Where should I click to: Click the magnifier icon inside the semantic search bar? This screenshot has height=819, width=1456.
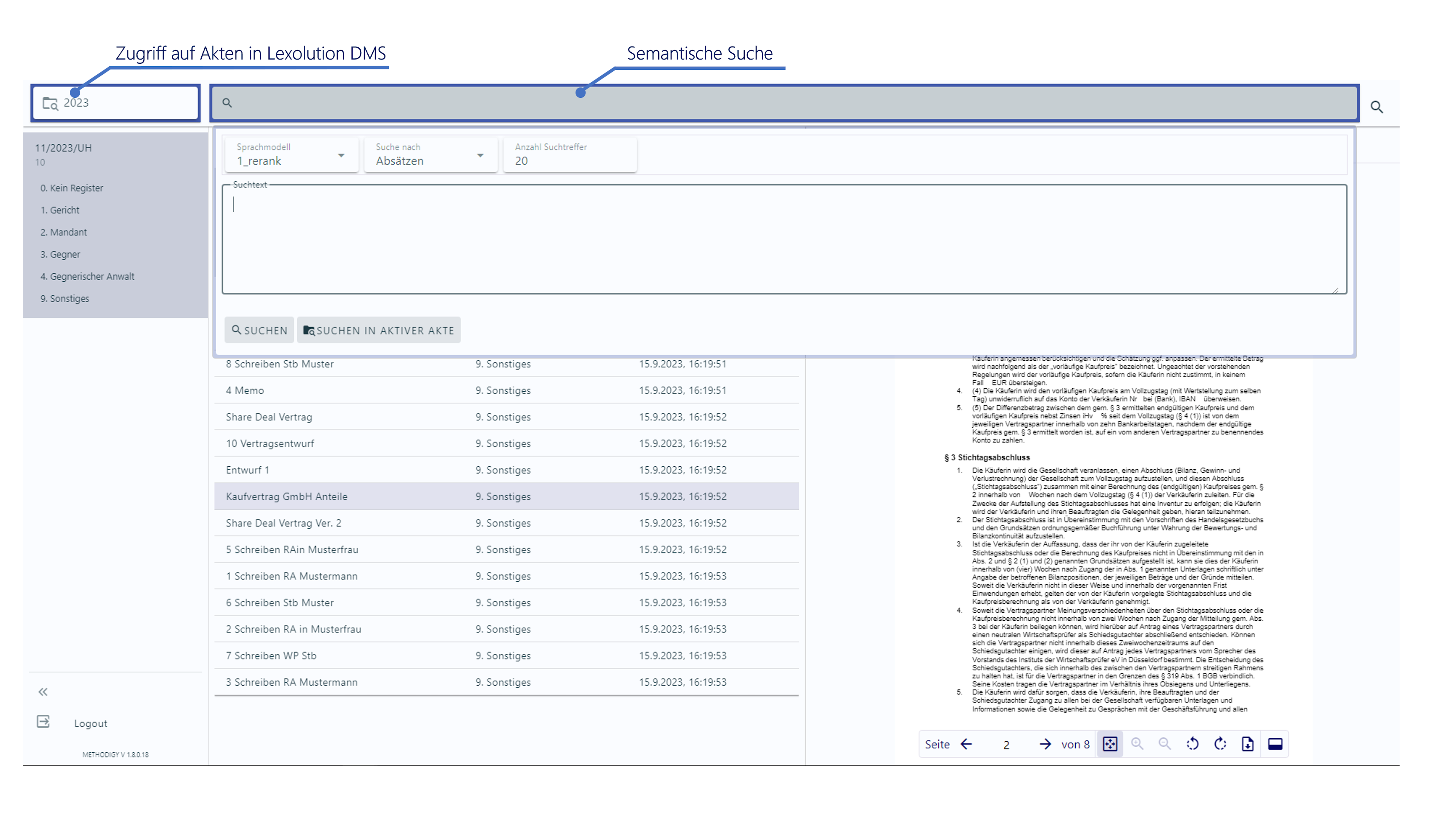(x=227, y=103)
